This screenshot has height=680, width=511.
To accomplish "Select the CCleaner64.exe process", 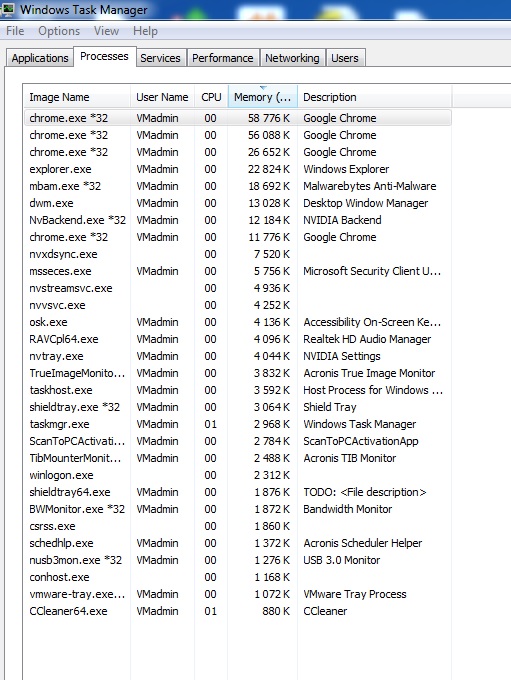I will click(x=238, y=611).
